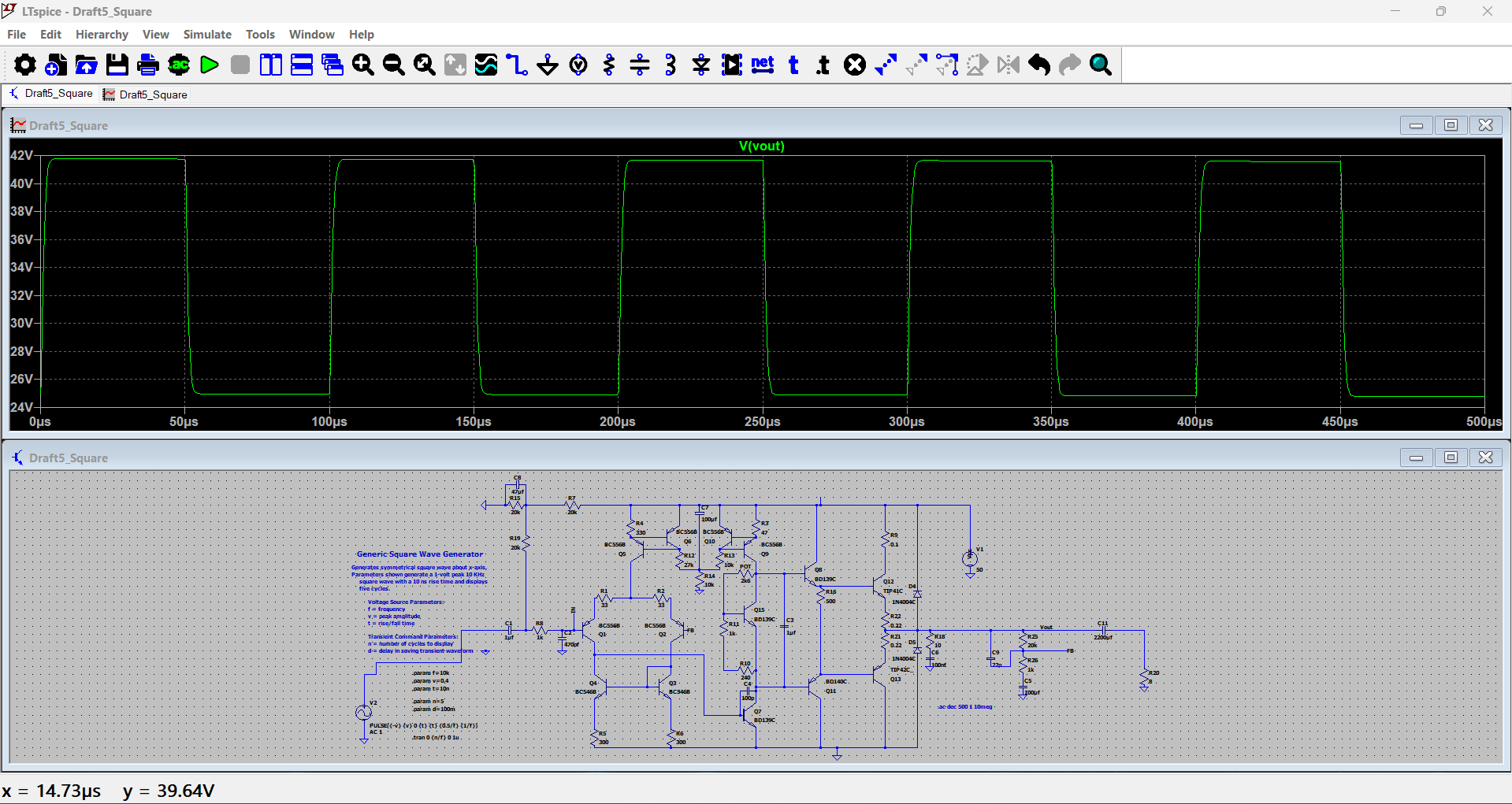Viewport: 1512px width, 804px height.
Task: Switch to the Draft5_Square schematic tab
Action: 50,94
